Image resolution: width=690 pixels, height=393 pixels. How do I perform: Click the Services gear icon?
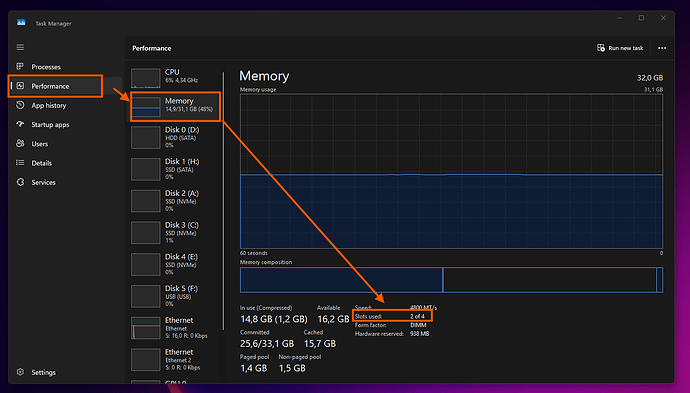coord(20,182)
